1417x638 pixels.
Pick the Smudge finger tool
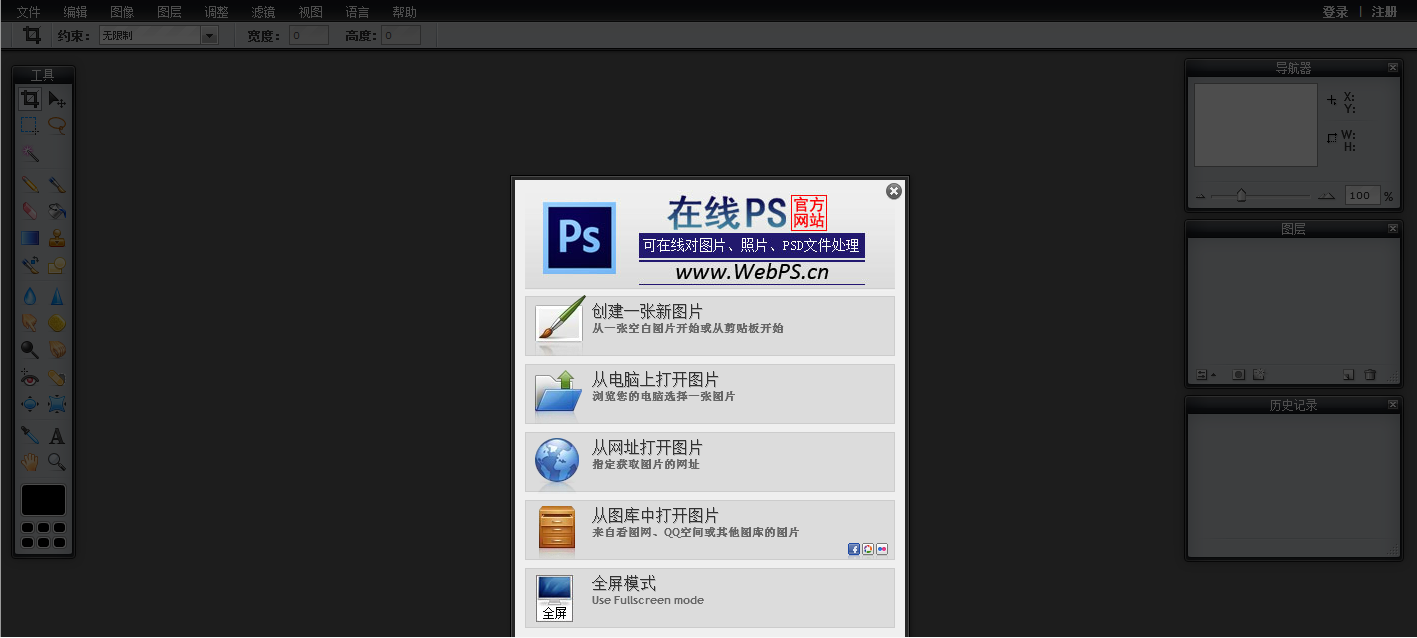[30, 322]
